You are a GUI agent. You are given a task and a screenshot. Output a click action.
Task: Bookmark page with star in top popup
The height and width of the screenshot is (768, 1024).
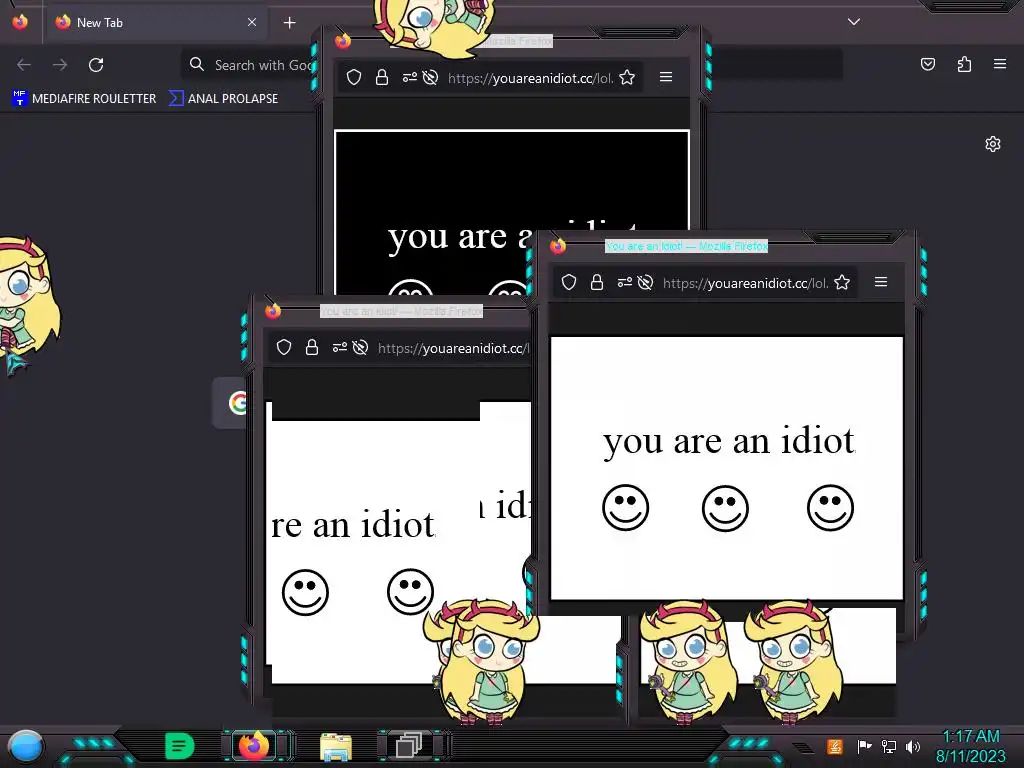(627, 78)
